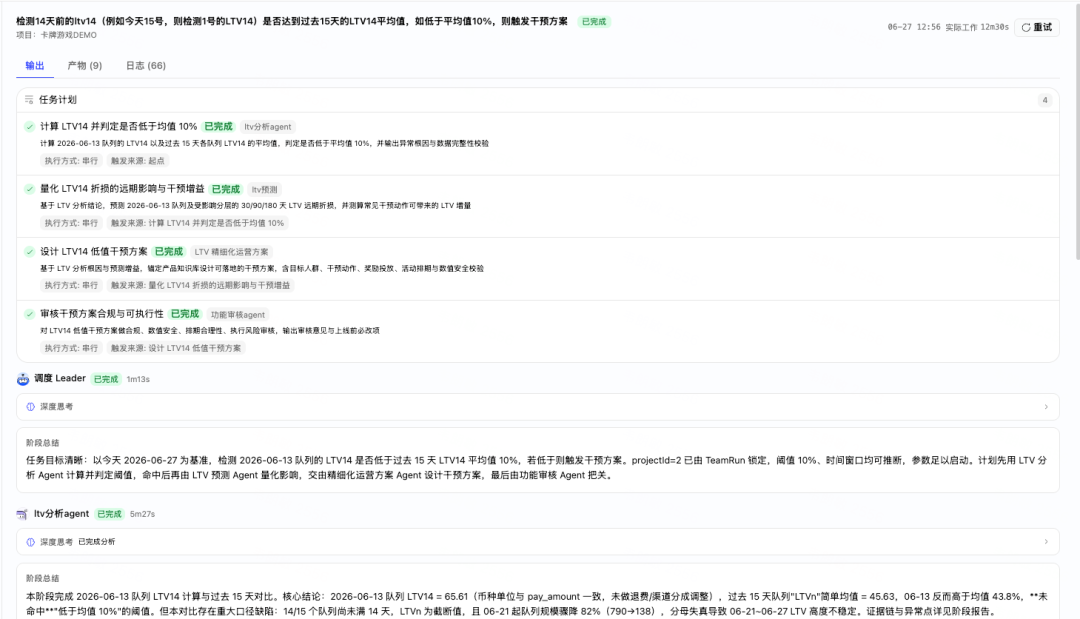Click the 任务计划 list icon

29,100
